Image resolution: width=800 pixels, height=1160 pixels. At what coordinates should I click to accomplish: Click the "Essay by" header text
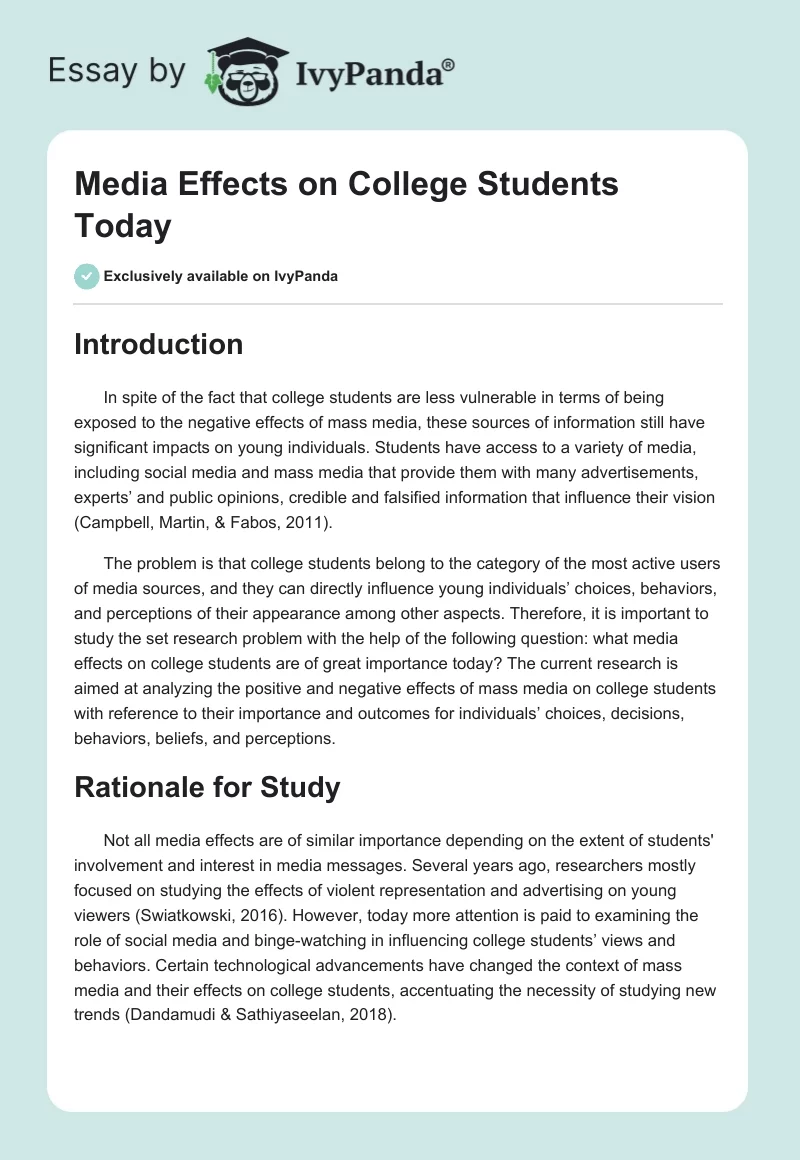(117, 71)
